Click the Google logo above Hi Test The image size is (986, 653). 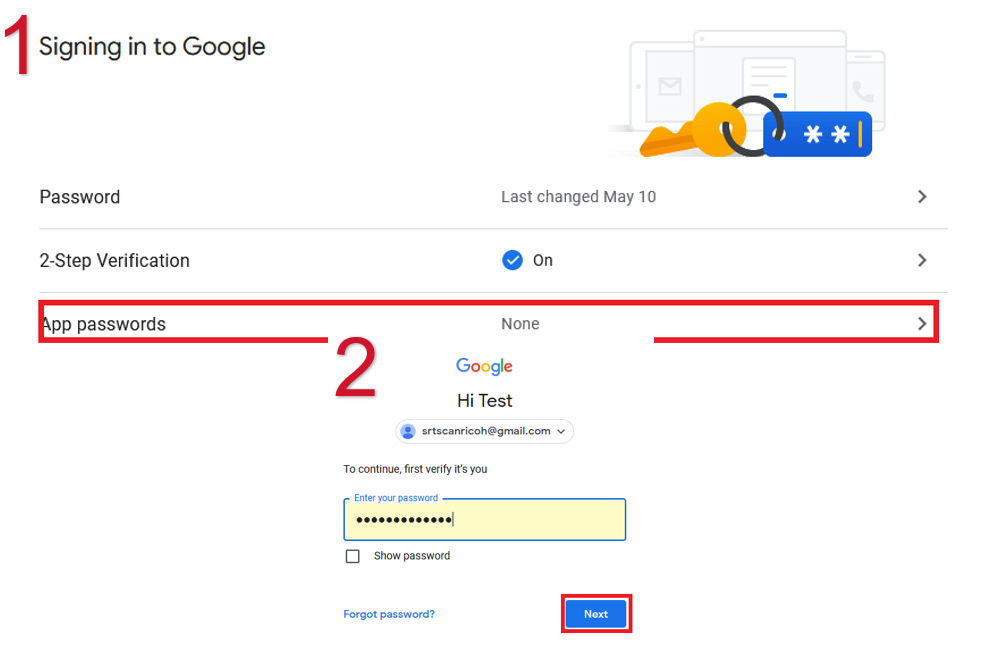(x=484, y=367)
